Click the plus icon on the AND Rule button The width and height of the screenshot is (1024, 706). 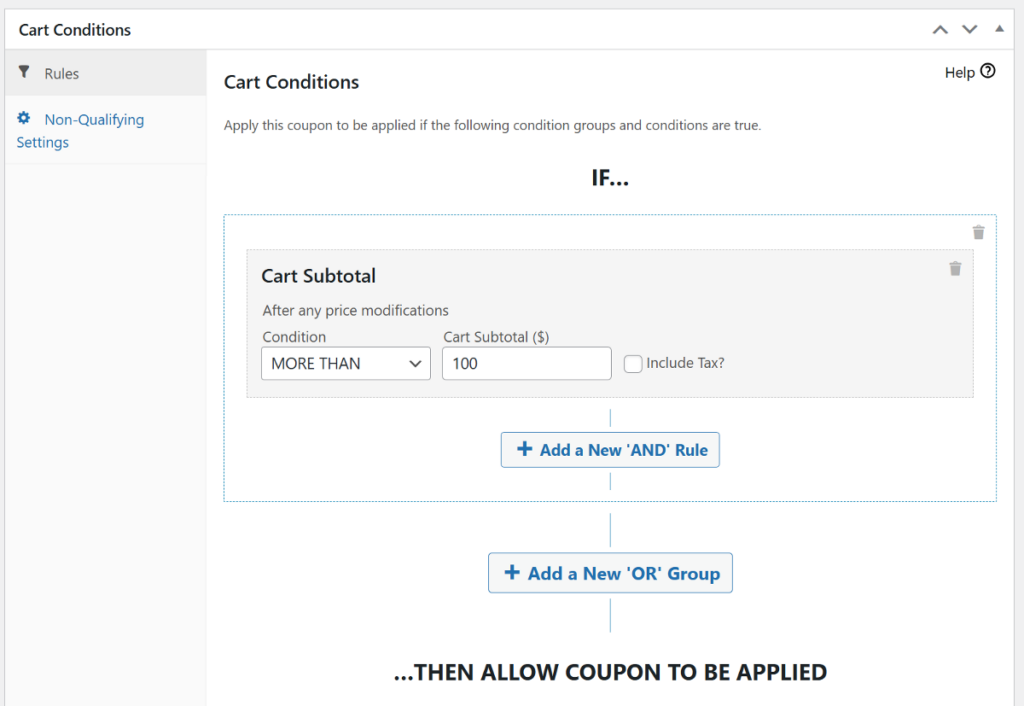[x=522, y=449]
